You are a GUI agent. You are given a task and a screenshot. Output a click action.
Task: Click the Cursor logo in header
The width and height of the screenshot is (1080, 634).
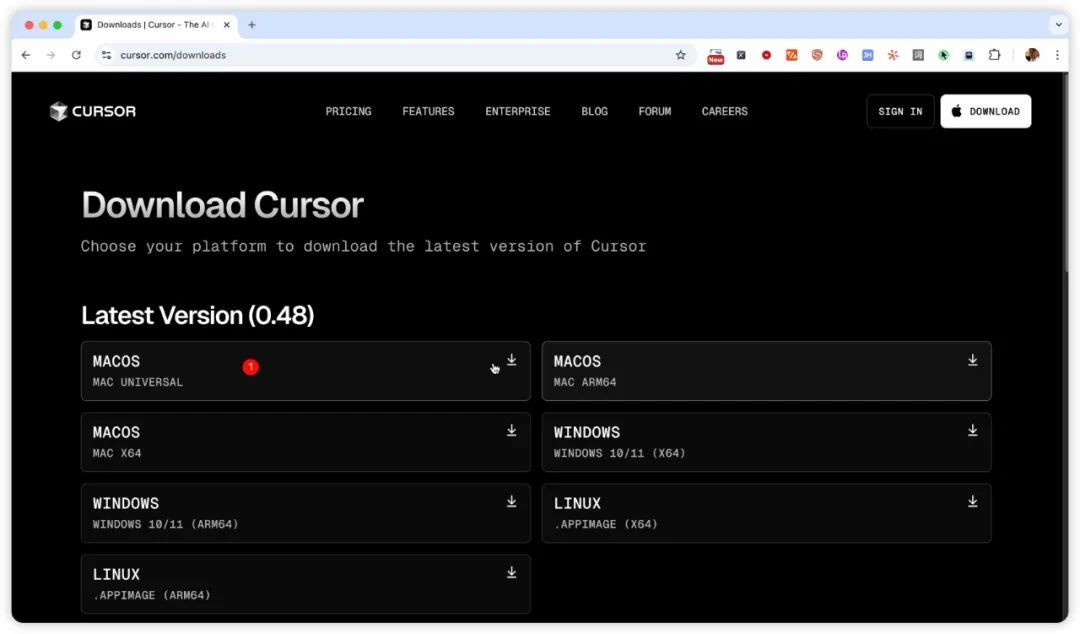tap(93, 111)
